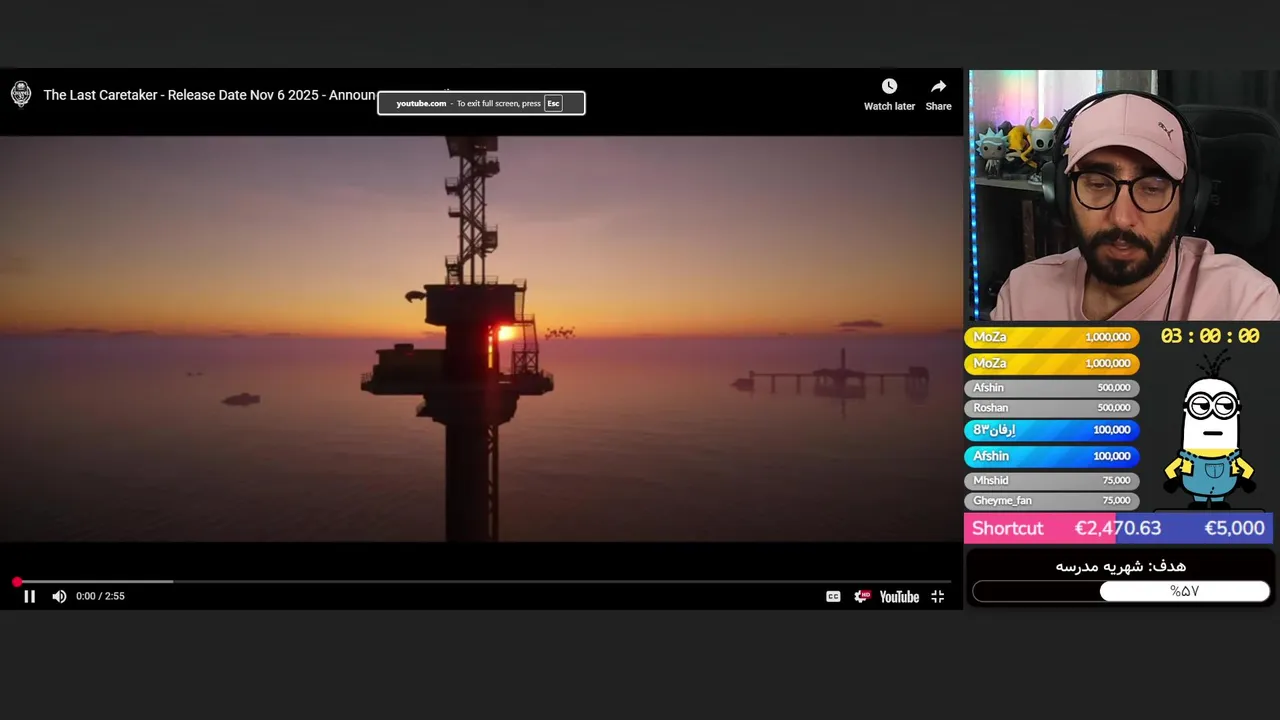The image size is (1280, 720).
Task: Select first MoZa 1,000,000 donor row
Action: pos(1052,337)
